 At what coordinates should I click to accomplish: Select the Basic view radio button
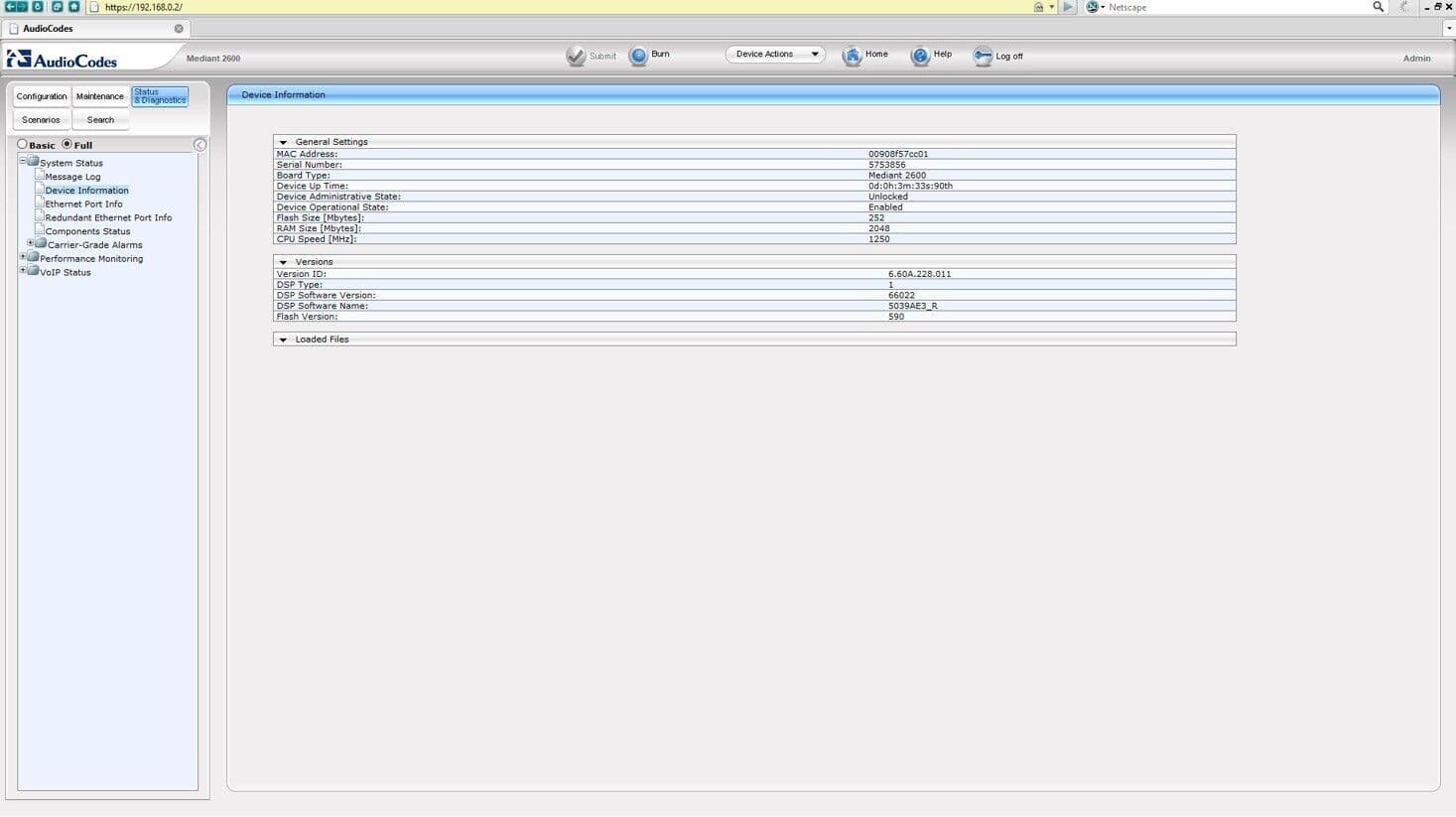(22, 145)
